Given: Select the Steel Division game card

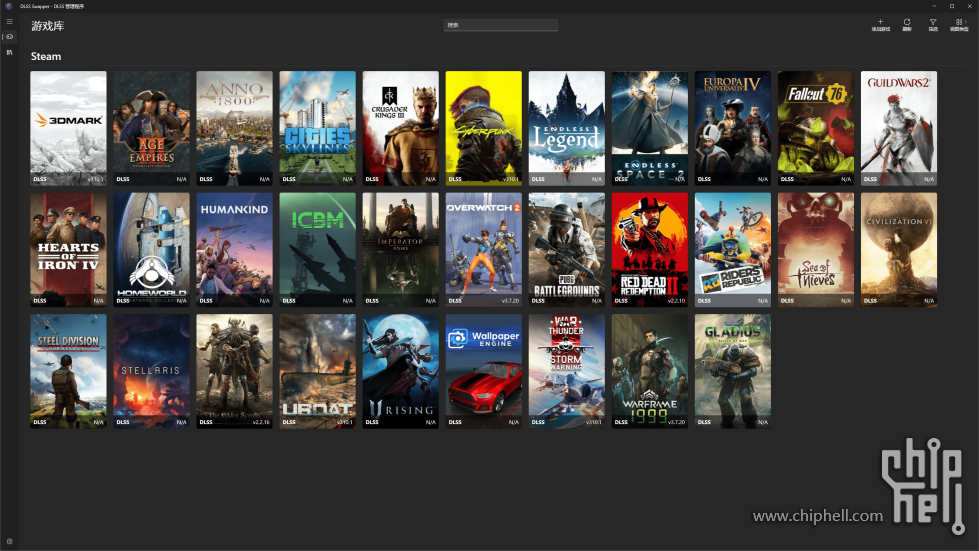Looking at the screenshot, I should [68, 371].
